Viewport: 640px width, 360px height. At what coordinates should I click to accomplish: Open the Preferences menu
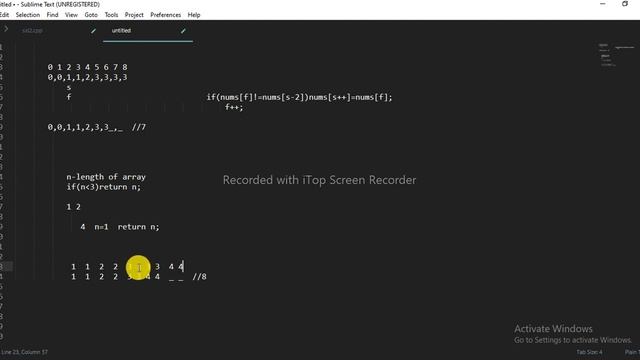(x=165, y=15)
